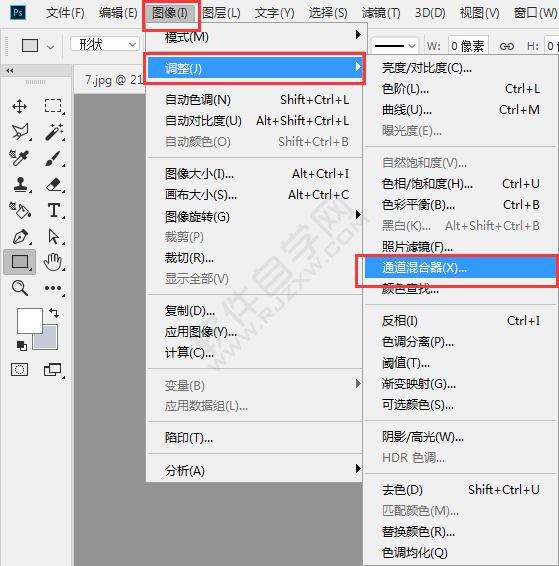
Task: Choose 通道混合器(X)... from adjustments
Action: coord(460,267)
